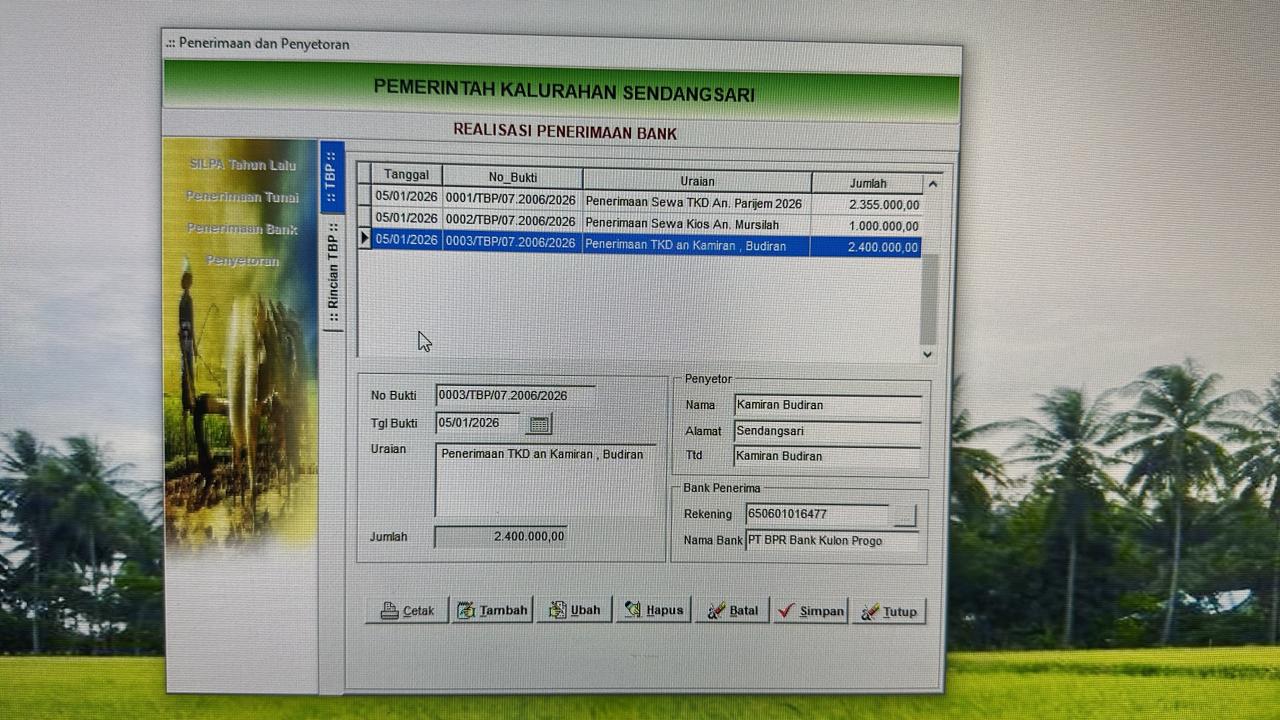This screenshot has height=720, width=1280.
Task: Click the Ubah edit button
Action: pyautogui.click(x=574, y=610)
